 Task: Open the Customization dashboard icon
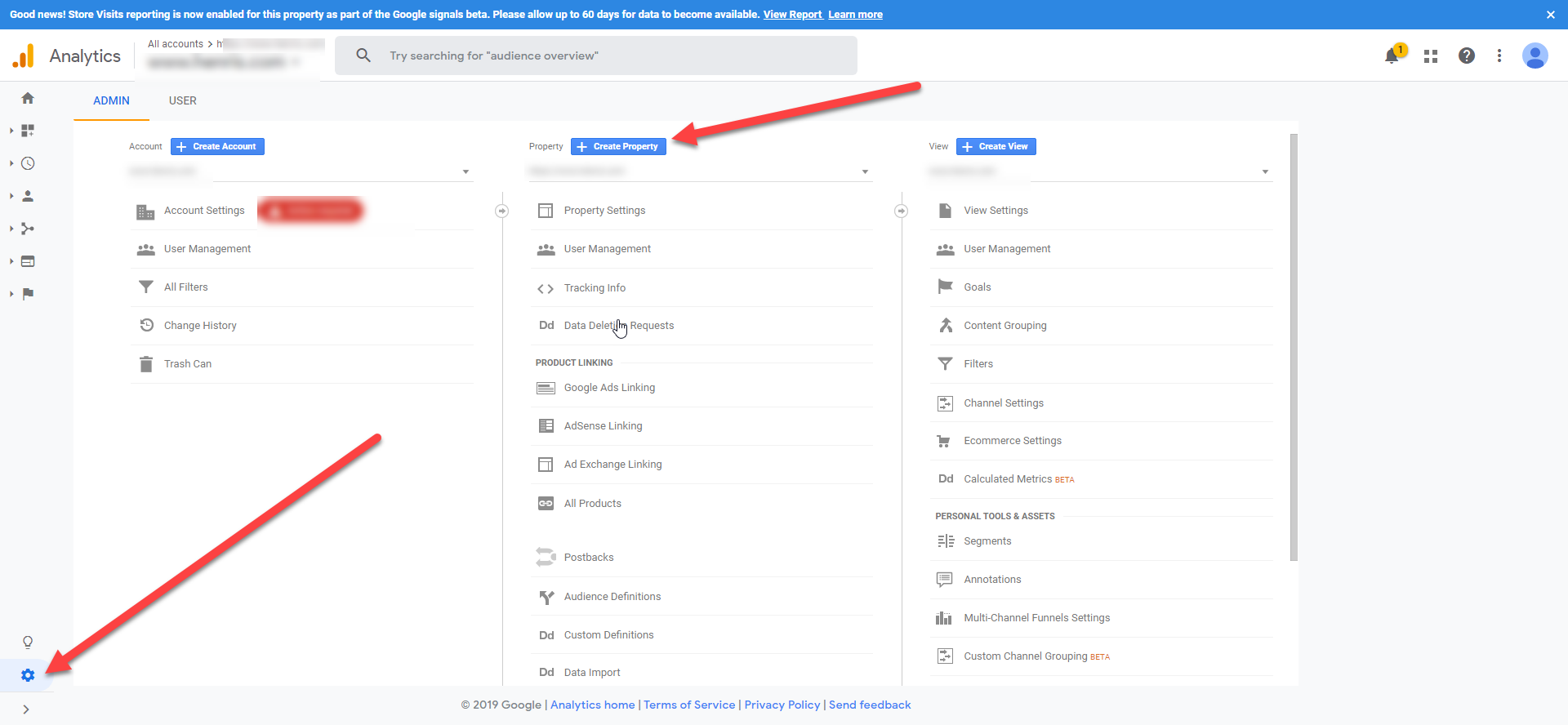click(28, 131)
